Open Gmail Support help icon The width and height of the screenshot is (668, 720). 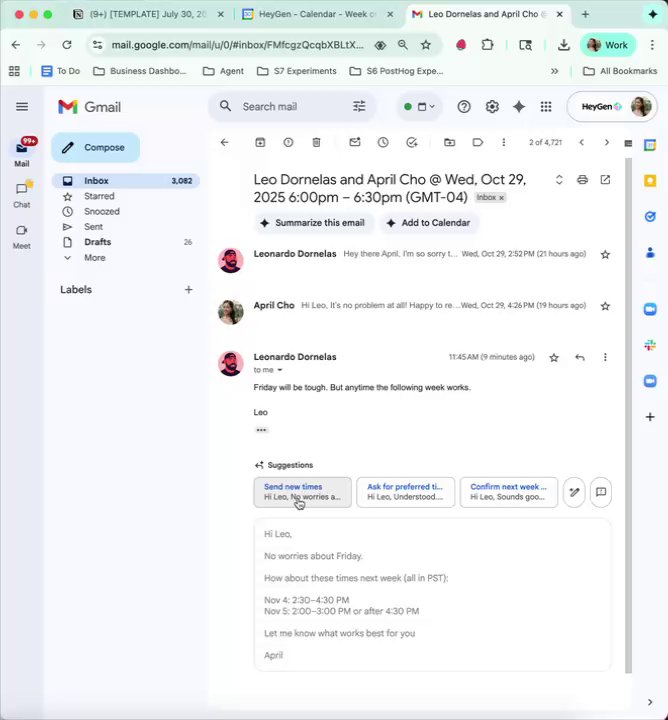click(464, 107)
